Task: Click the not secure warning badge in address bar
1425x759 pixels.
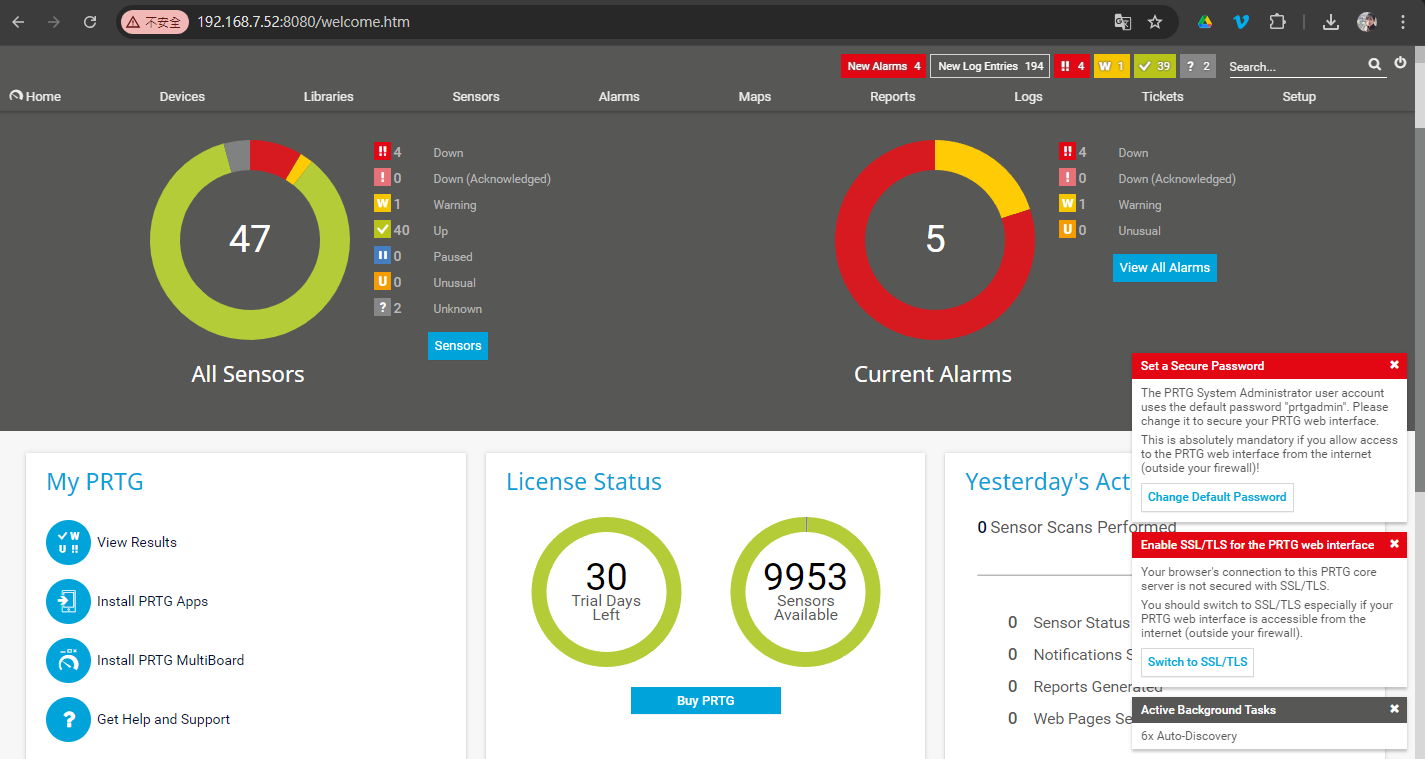Action: [x=155, y=21]
